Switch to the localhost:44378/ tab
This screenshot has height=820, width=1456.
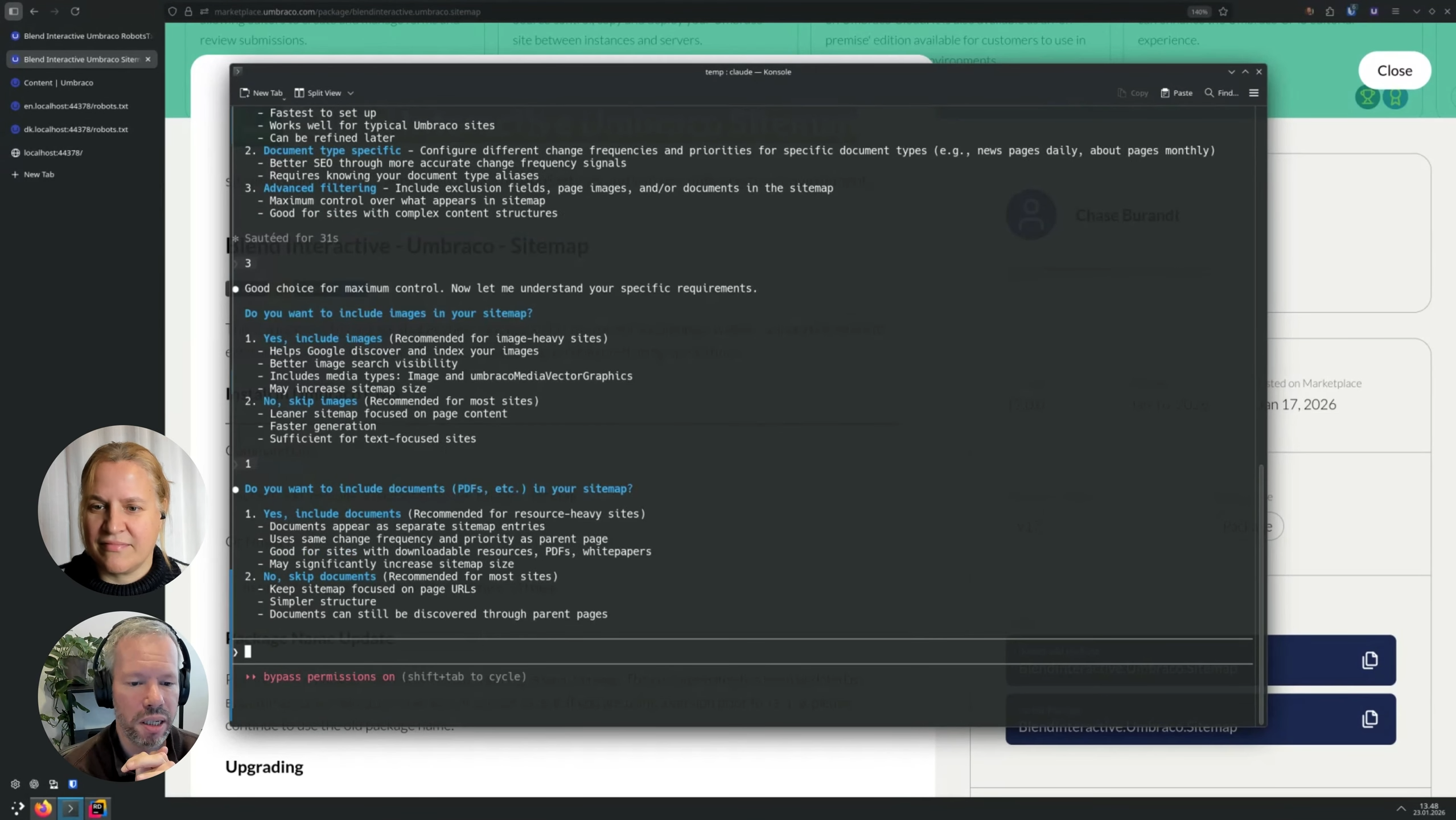click(x=83, y=153)
